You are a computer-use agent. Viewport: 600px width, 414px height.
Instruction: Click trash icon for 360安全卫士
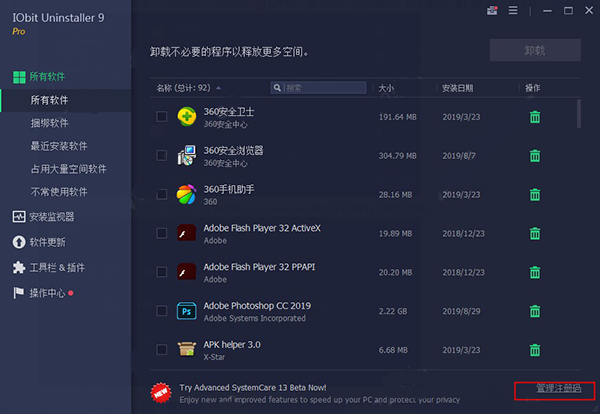click(535, 117)
